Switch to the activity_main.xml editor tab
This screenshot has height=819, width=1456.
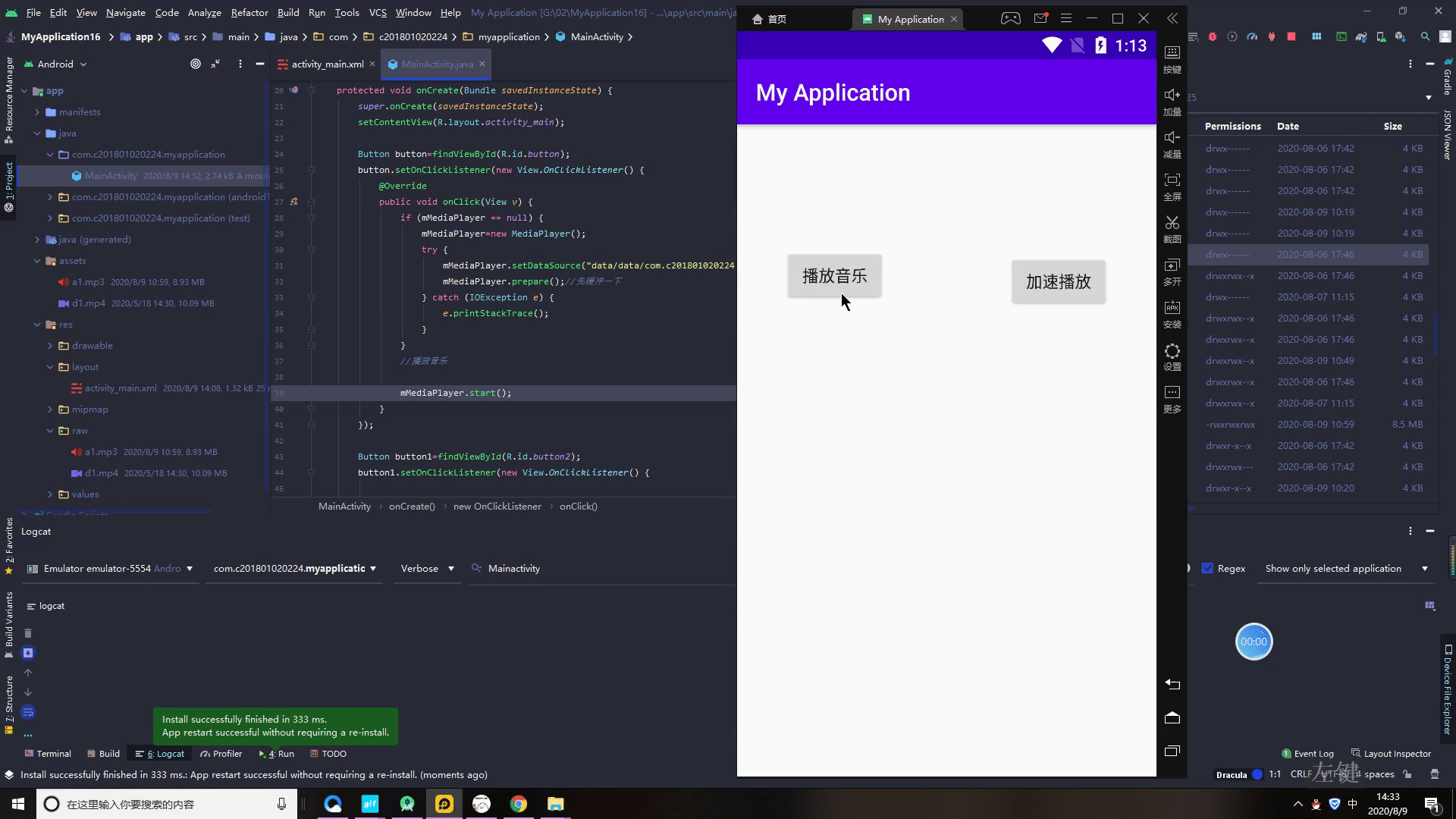tap(327, 64)
